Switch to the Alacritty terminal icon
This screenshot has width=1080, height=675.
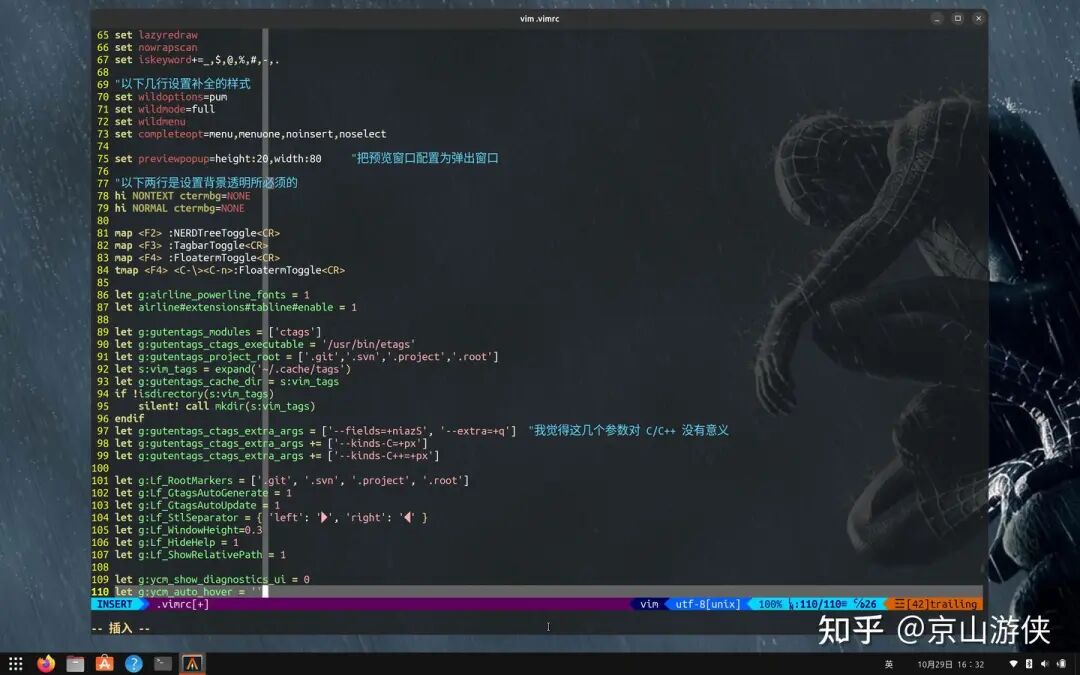(x=192, y=663)
